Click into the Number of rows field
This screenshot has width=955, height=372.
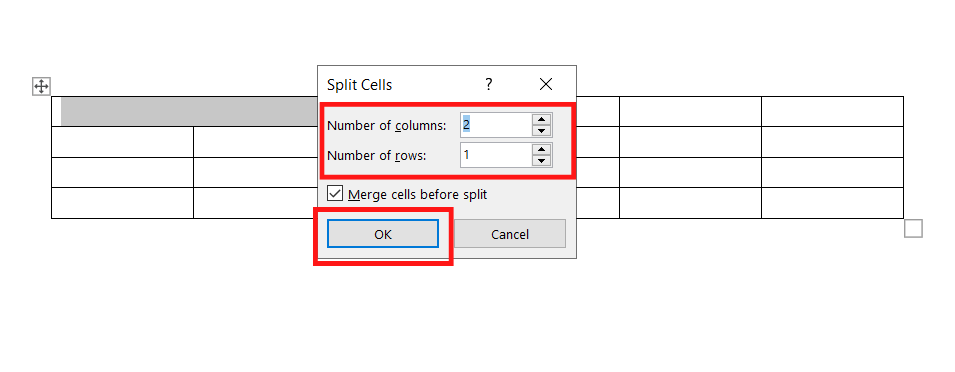click(x=496, y=155)
